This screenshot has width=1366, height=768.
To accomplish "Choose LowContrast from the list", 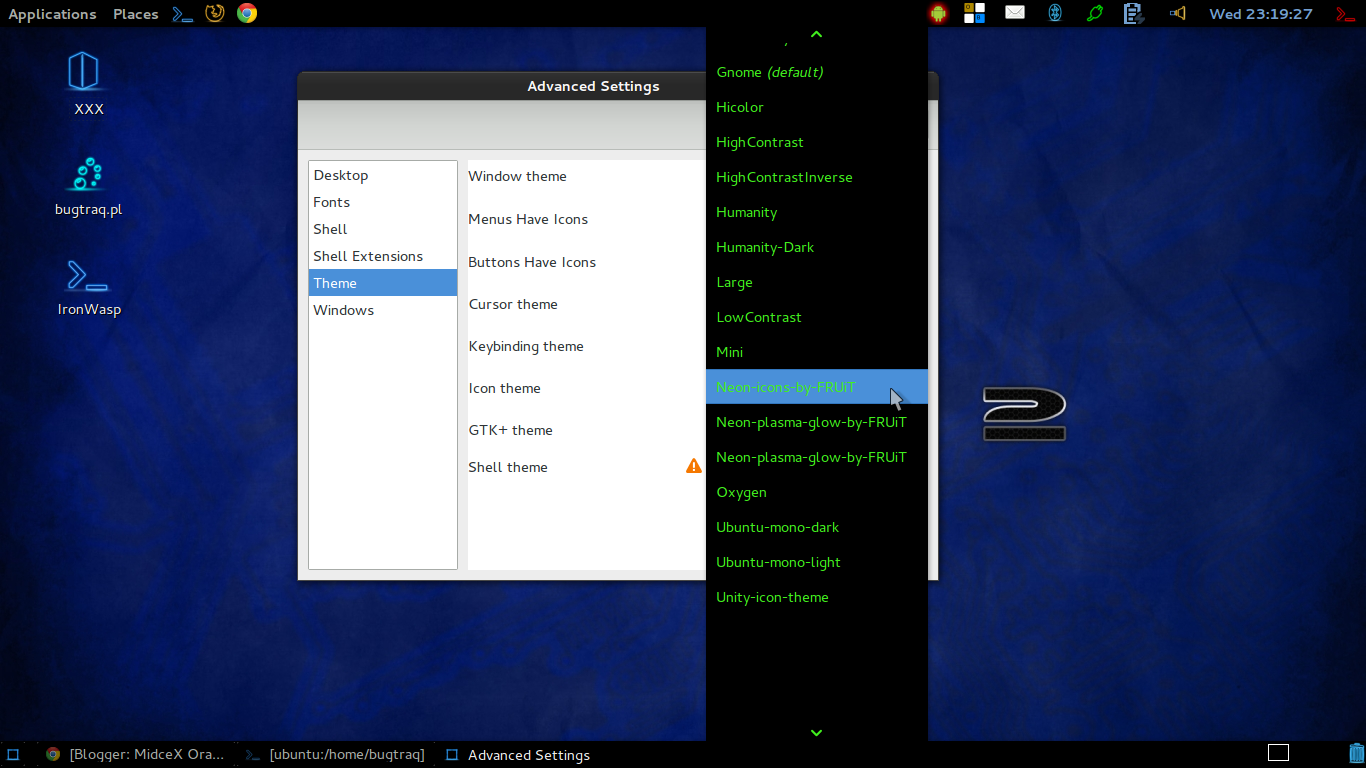I will (x=816, y=317).
